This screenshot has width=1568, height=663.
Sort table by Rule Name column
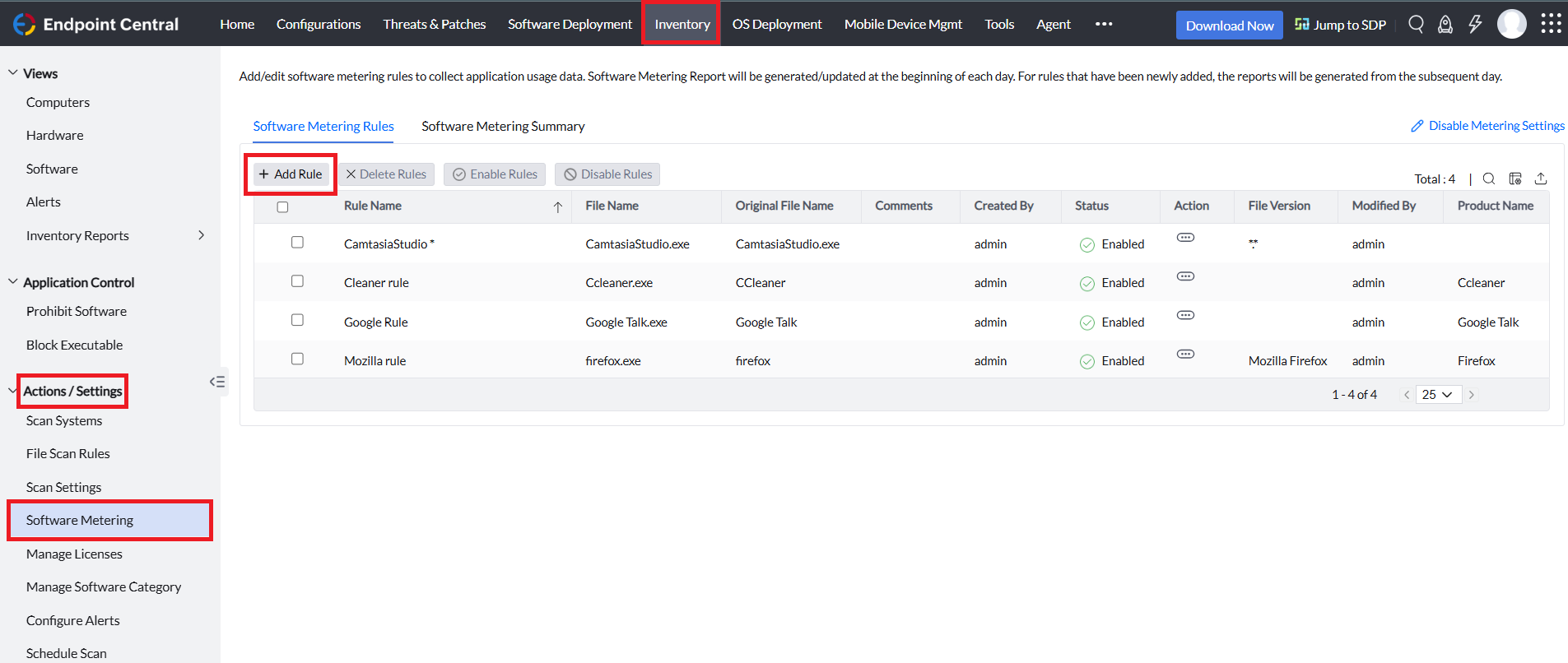(373, 206)
